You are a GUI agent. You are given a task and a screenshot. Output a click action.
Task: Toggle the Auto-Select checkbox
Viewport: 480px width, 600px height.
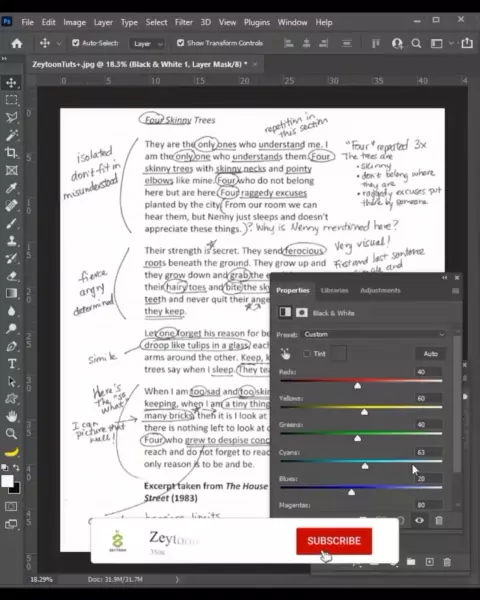click(x=76, y=43)
